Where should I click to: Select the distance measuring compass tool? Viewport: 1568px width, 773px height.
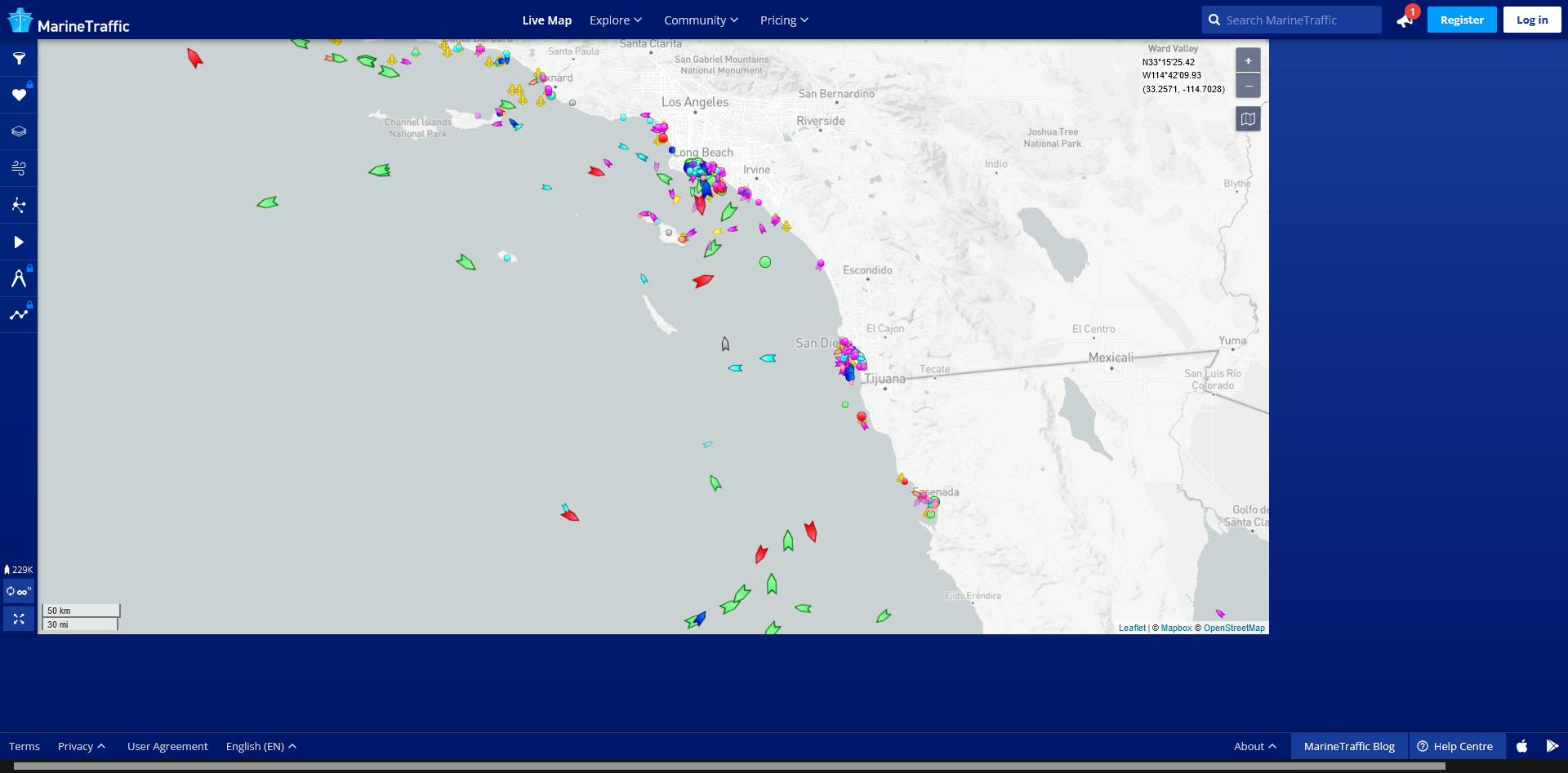tap(19, 278)
